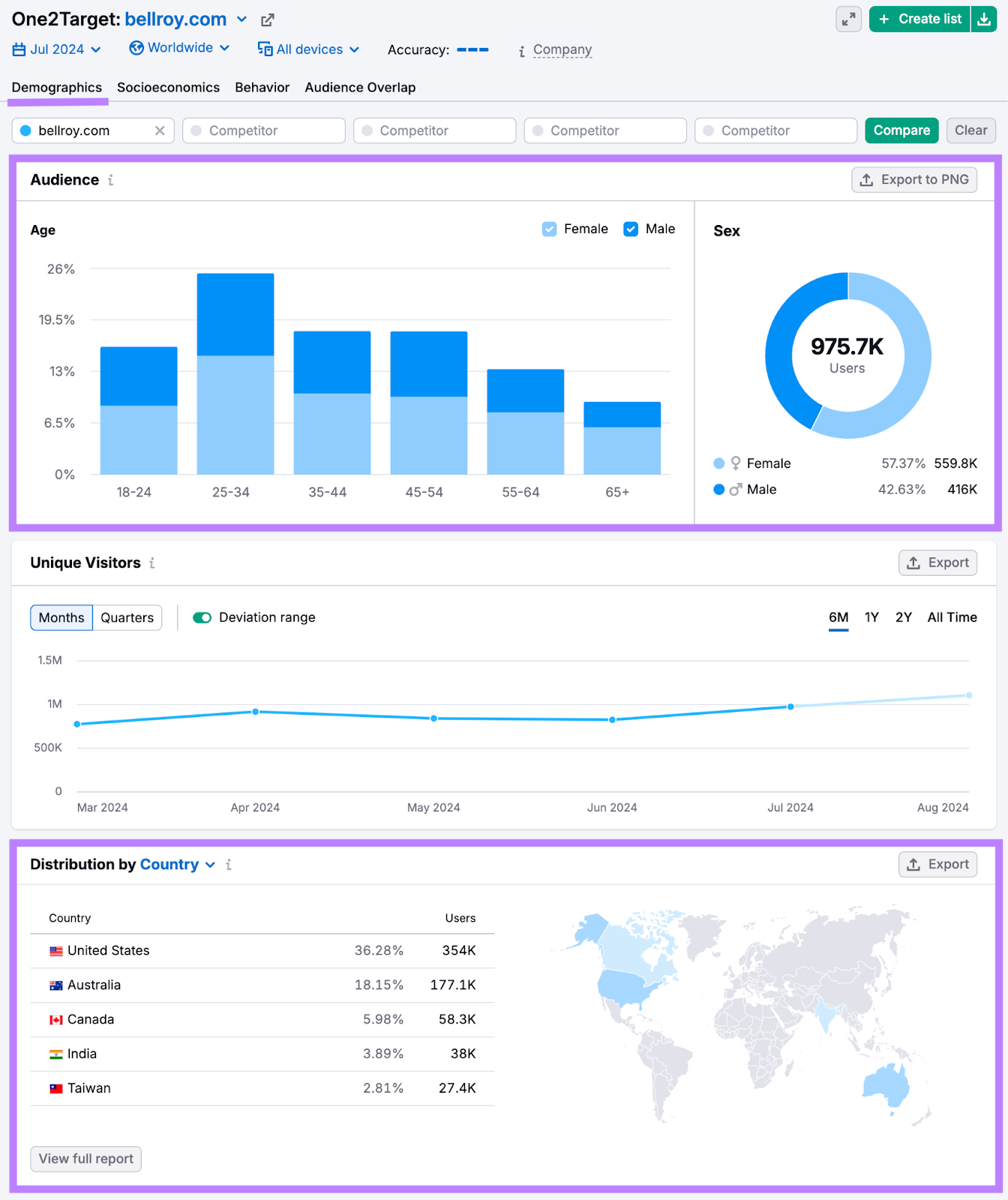The height and width of the screenshot is (1200, 1008).
Task: Select the 6M time range
Action: (838, 617)
